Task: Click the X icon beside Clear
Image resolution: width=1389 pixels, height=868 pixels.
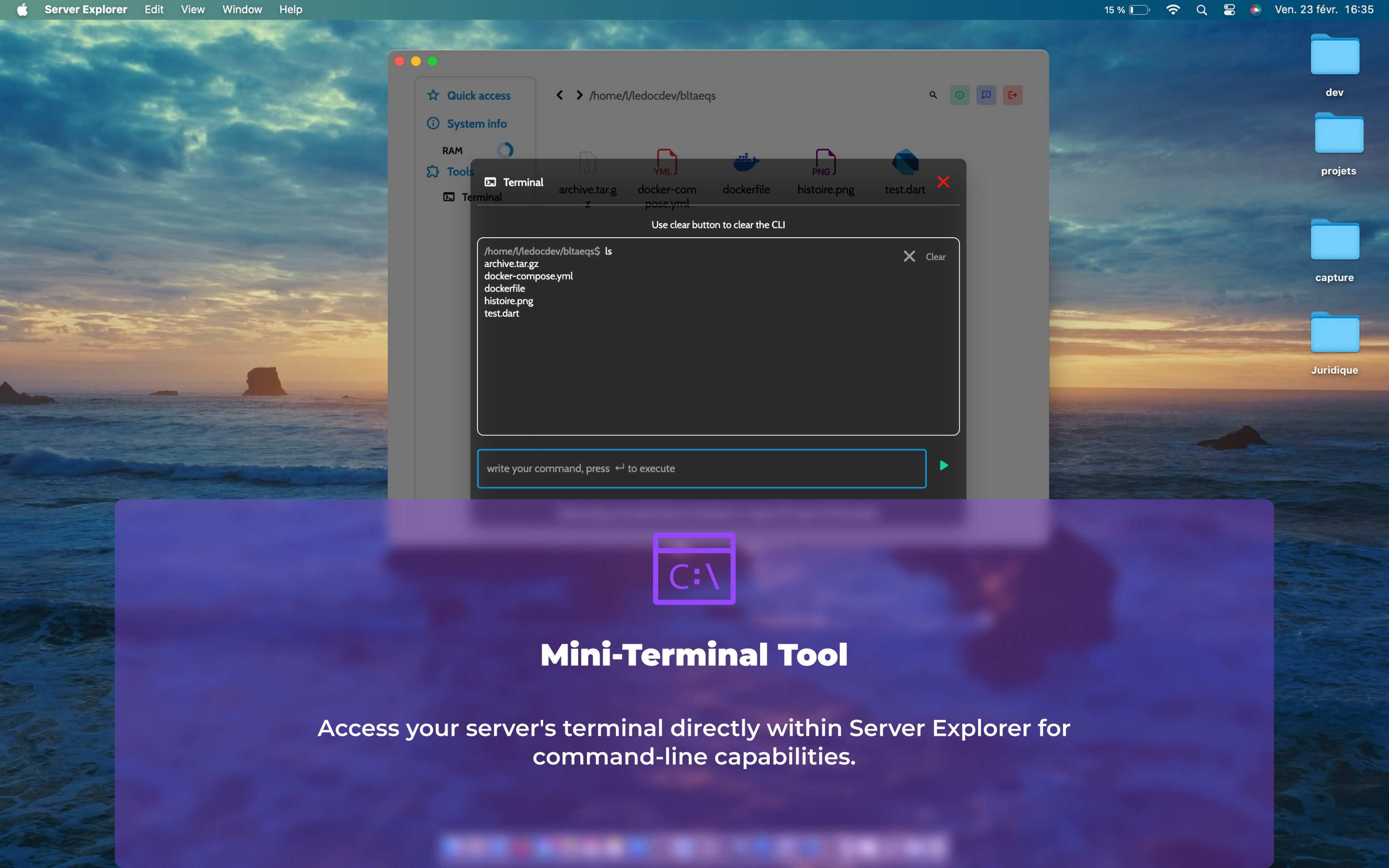Action: pos(909,256)
